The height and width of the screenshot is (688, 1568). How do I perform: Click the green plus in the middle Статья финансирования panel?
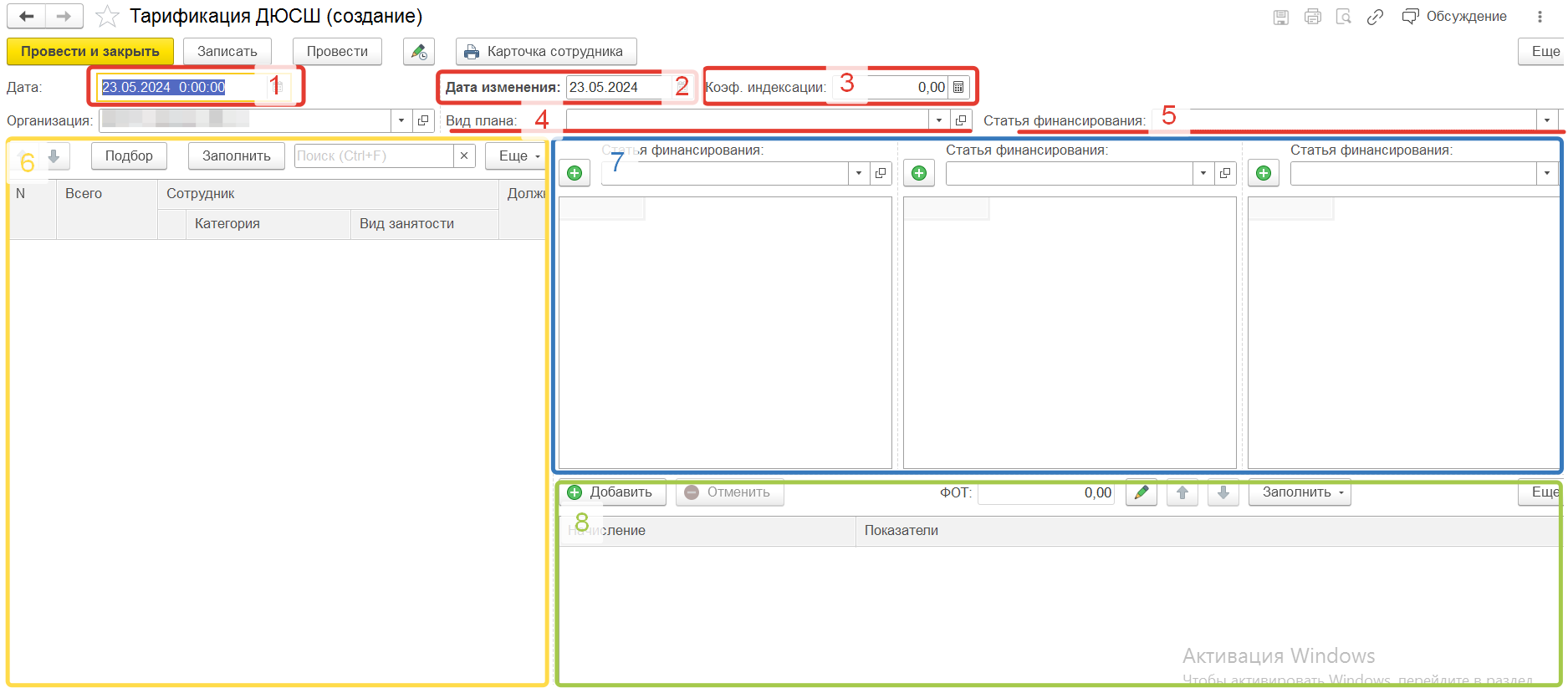coord(919,173)
